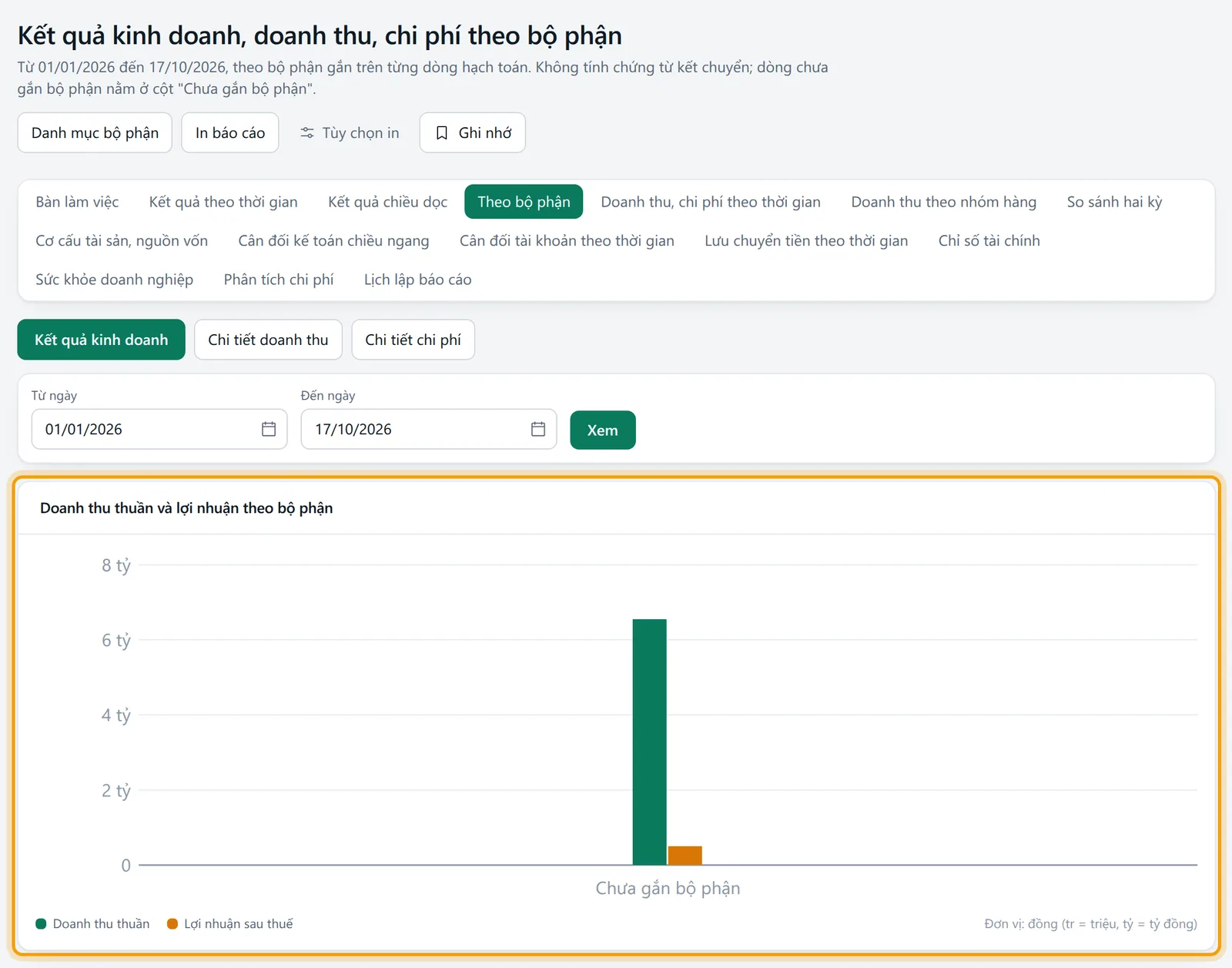Click the orange Lợi nhuận sau thuế bar
1232x968 pixels.
point(685,856)
